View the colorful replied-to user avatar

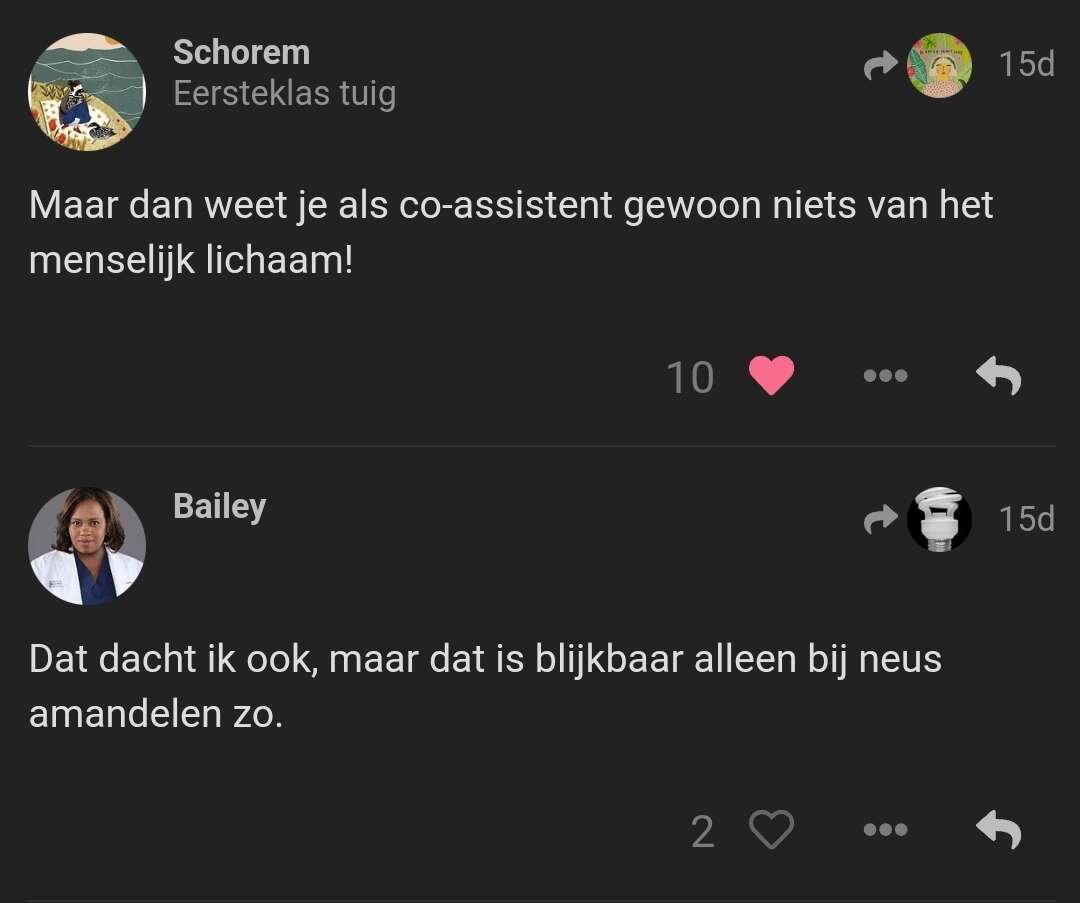pyautogui.click(x=939, y=65)
